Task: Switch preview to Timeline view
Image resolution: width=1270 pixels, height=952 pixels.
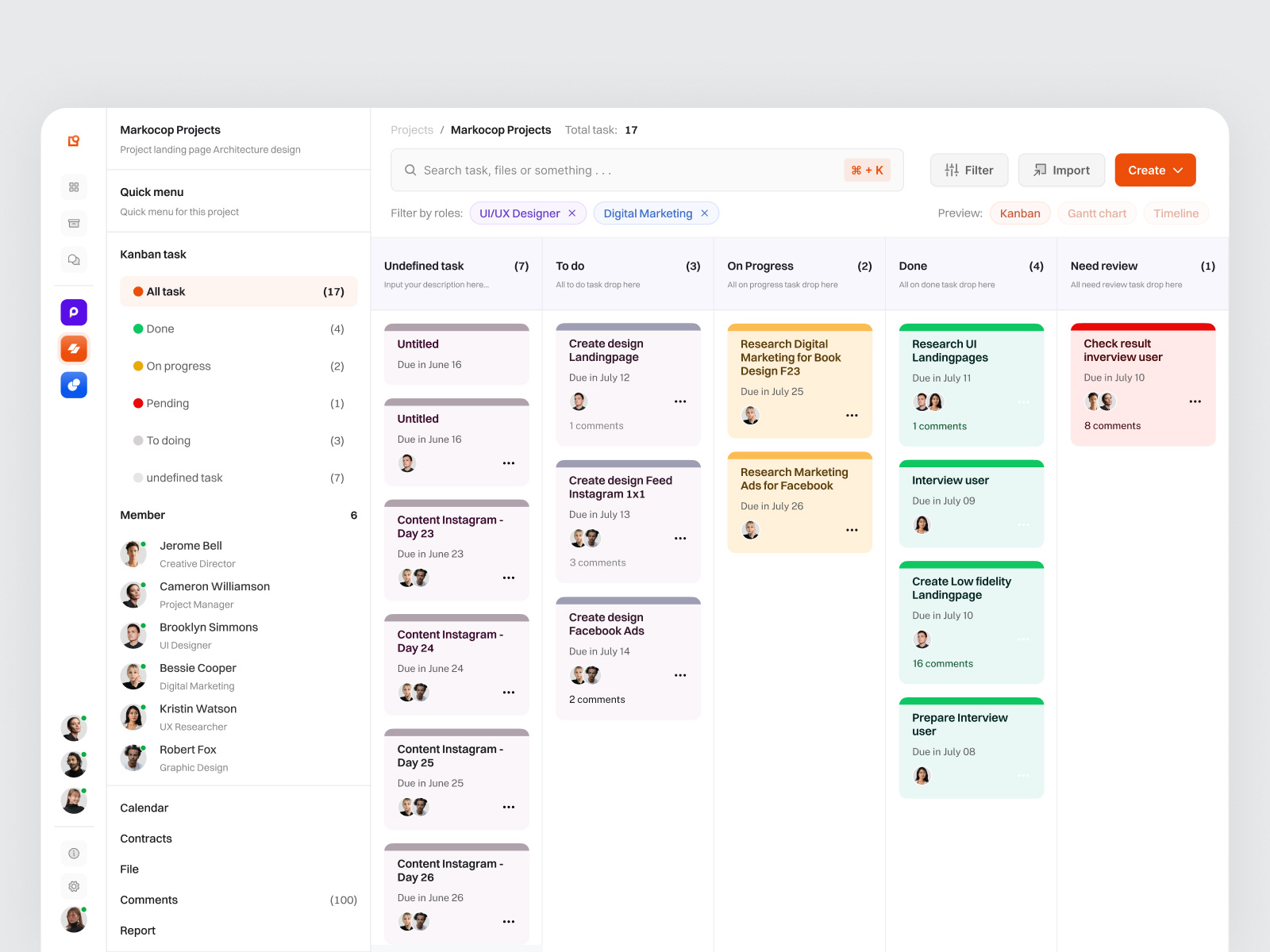Action: [1176, 213]
